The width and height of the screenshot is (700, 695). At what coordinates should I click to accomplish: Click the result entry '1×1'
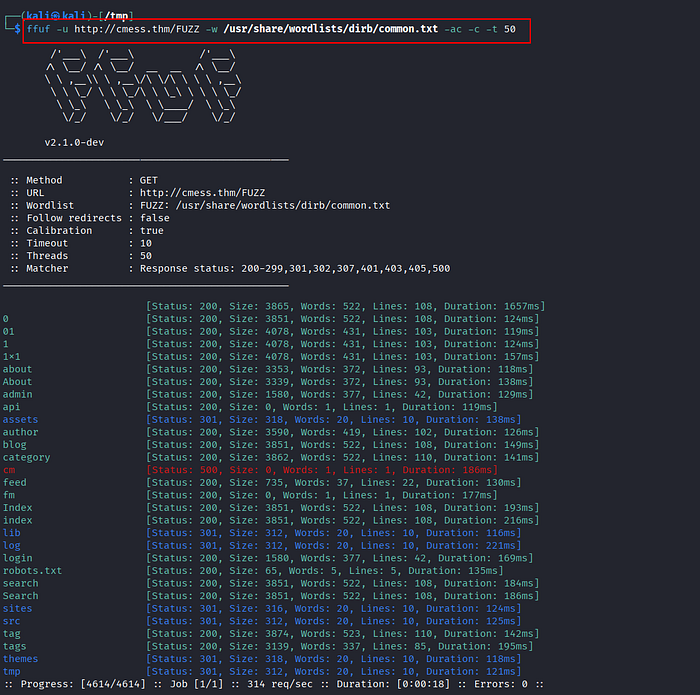(12, 357)
